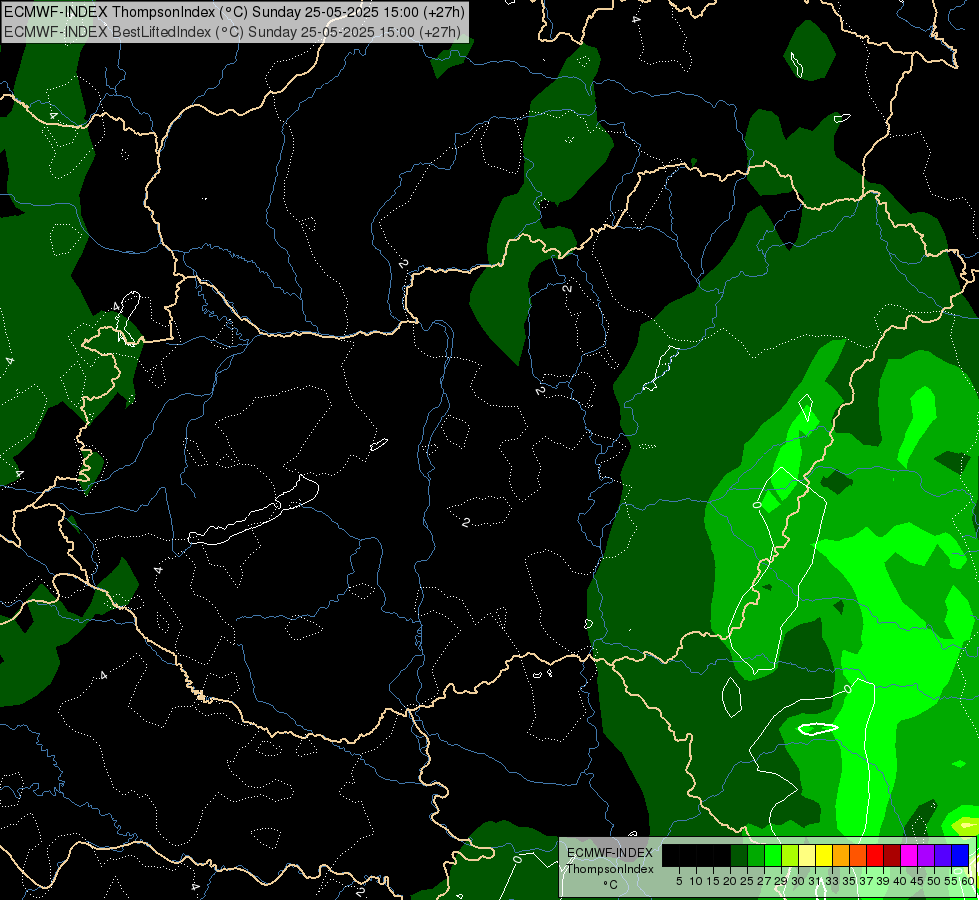The width and height of the screenshot is (979, 900).
Task: Click the °C unit label in legend
Action: point(610,885)
